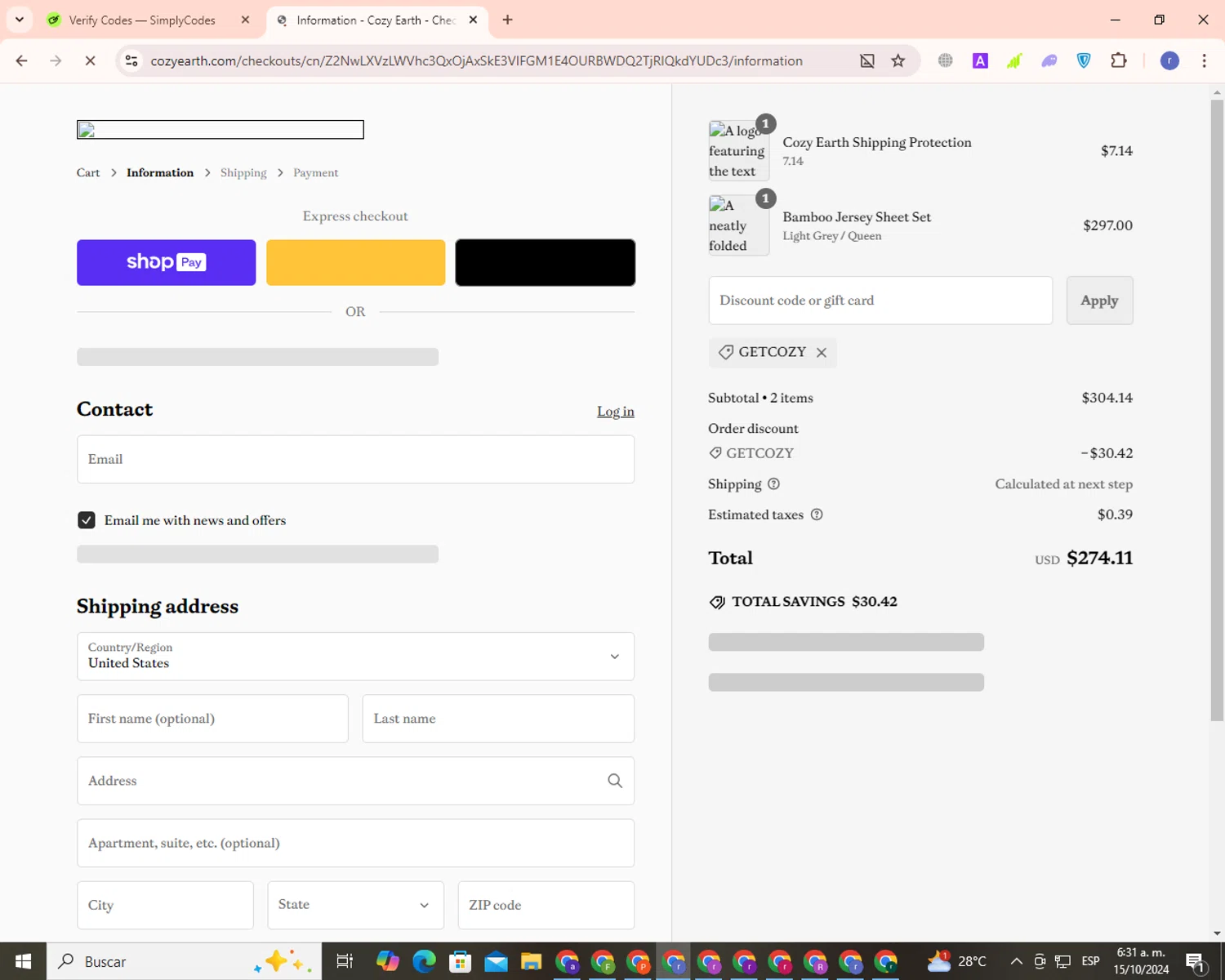Open Copilot from the taskbar
Image resolution: width=1225 pixels, height=980 pixels.
coord(388,961)
